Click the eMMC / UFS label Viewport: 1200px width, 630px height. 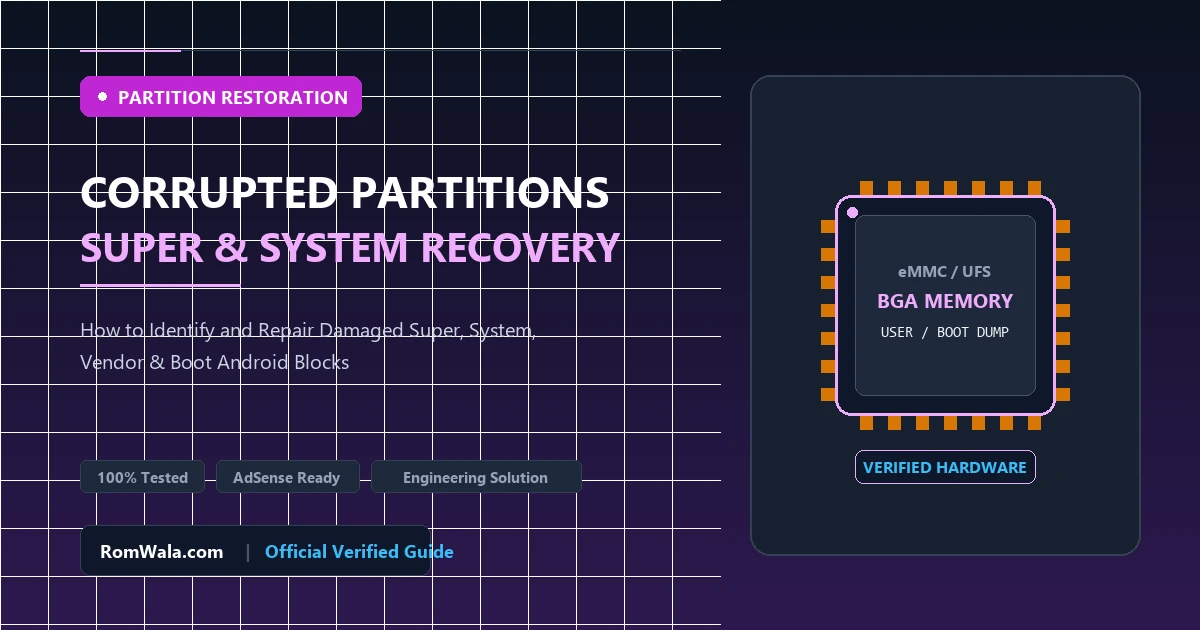(x=945, y=272)
